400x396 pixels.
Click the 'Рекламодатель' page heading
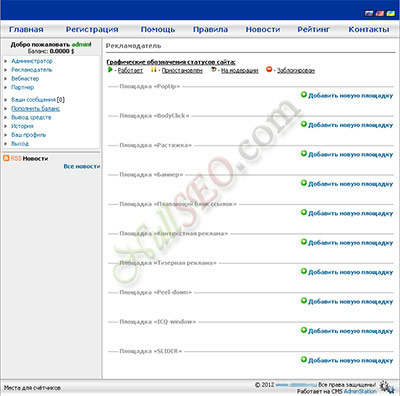(x=133, y=46)
